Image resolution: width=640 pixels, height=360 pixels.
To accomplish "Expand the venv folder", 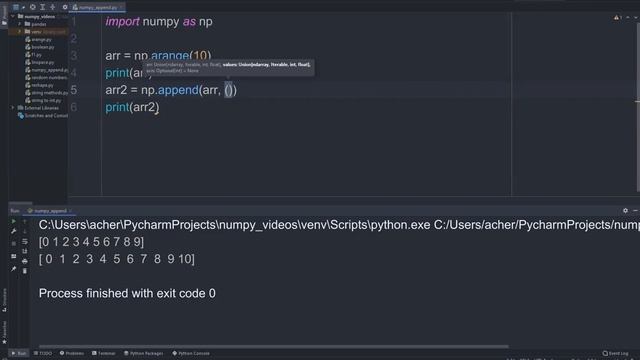I will point(20,32).
